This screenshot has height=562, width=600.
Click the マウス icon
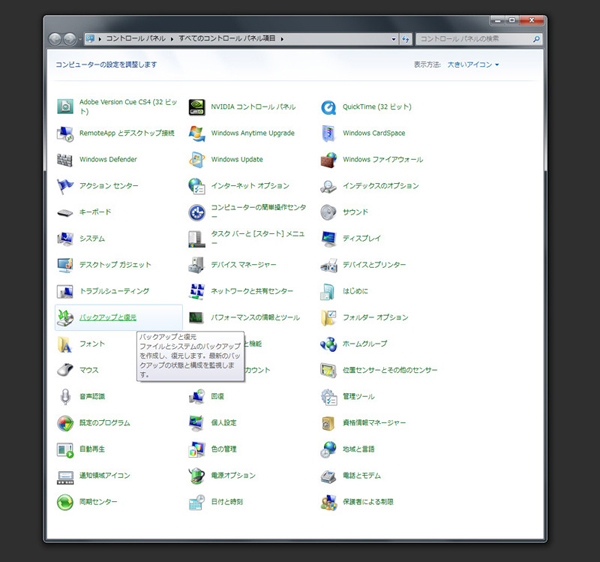65,370
